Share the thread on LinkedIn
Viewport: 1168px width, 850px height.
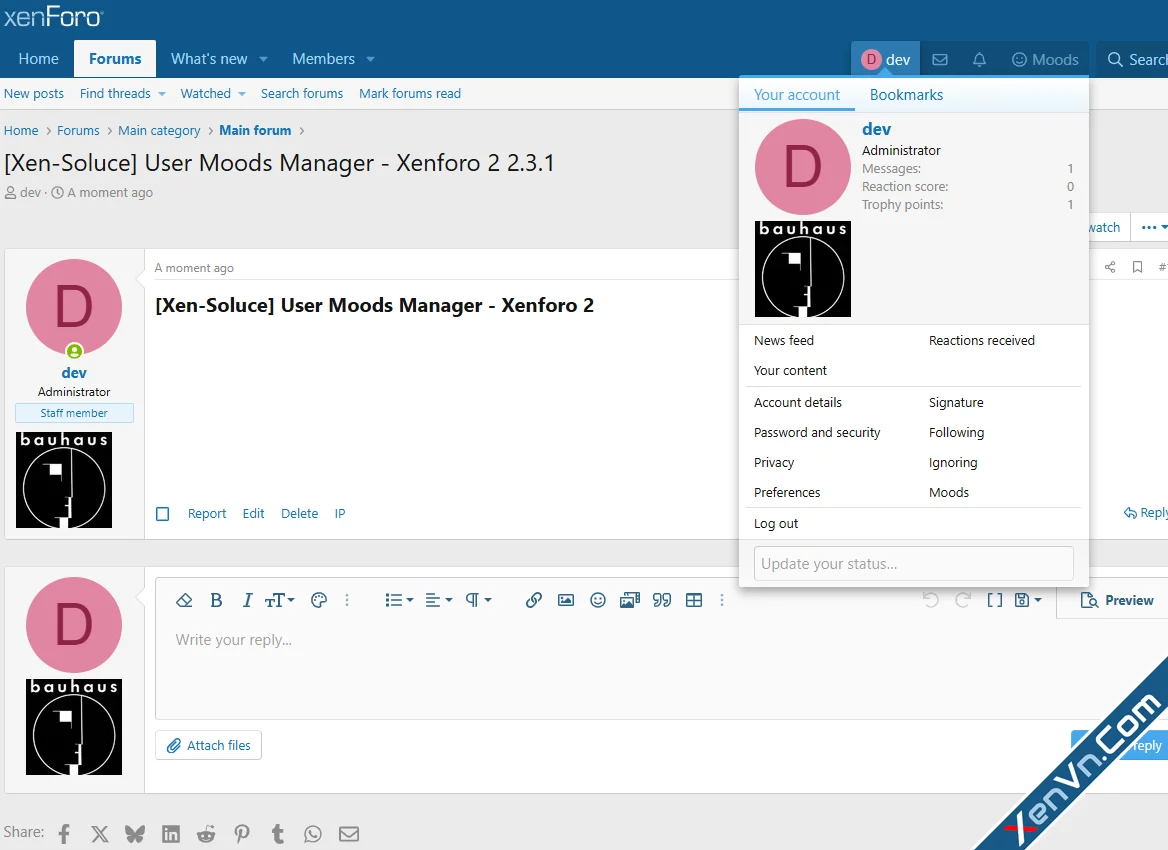tap(171, 834)
